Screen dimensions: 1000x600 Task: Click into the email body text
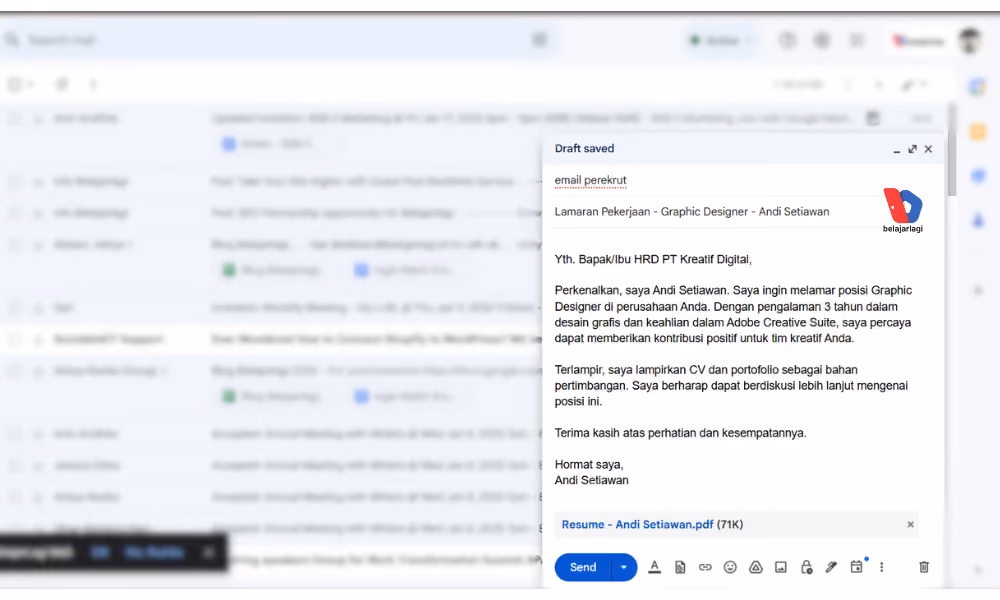[733, 370]
